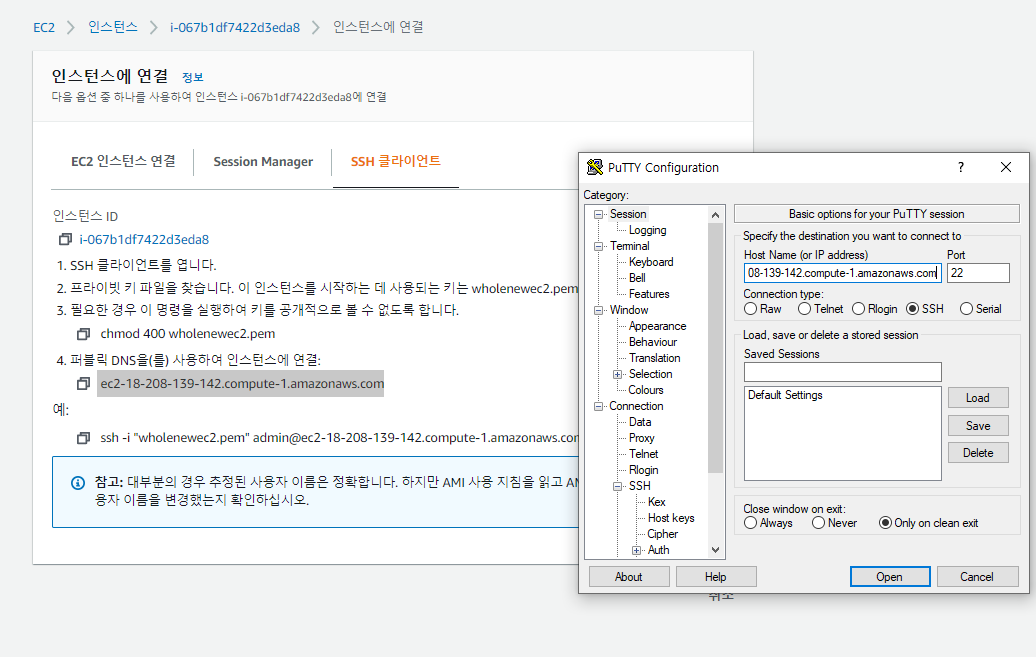Screen dimensions: 1036x657
Task: Select Bell in the category tree
Action: pos(637,278)
